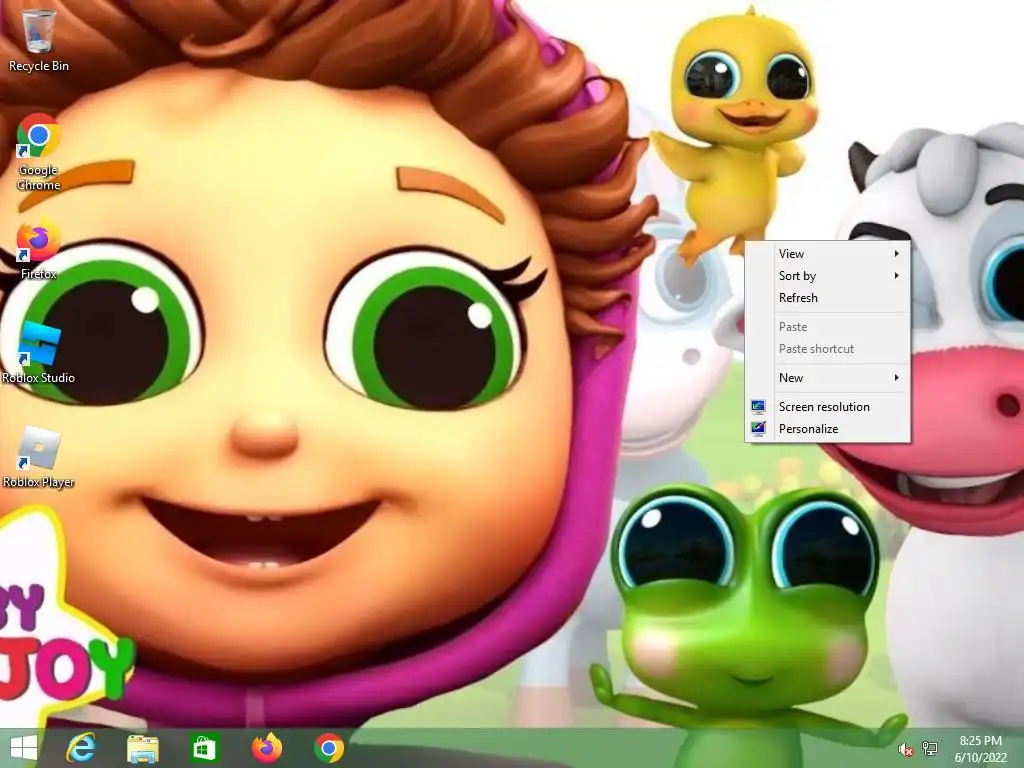Open the Windows Store taskbar icon
The image size is (1024, 768).
(x=204, y=748)
